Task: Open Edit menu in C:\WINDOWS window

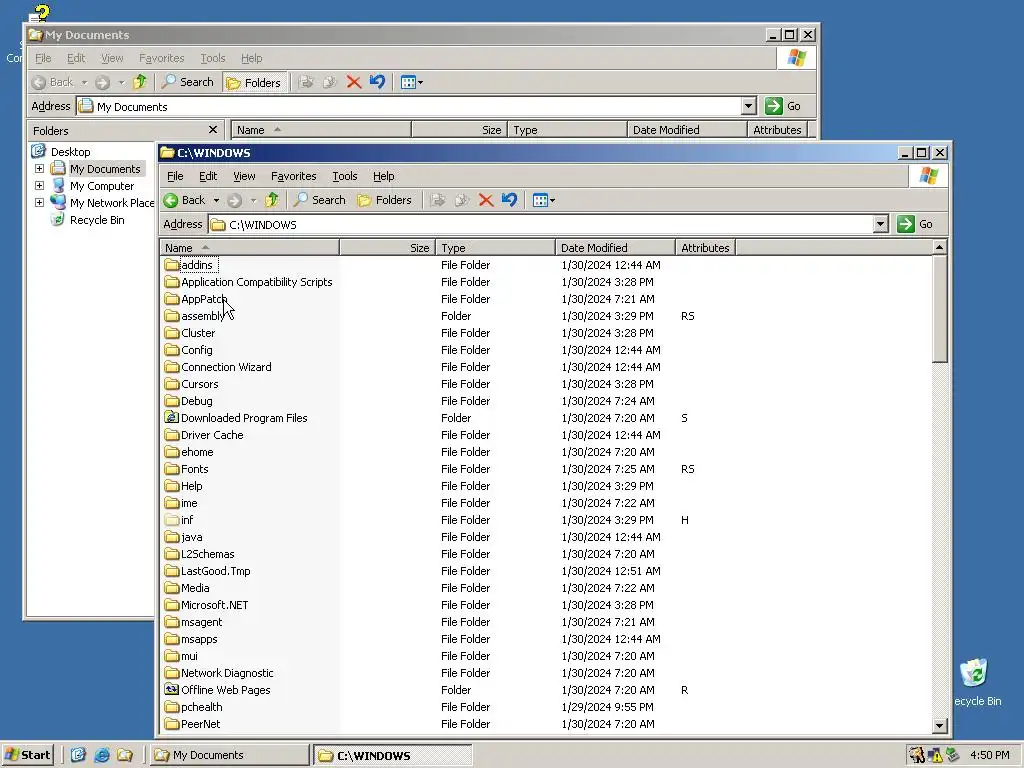Action: pos(208,176)
